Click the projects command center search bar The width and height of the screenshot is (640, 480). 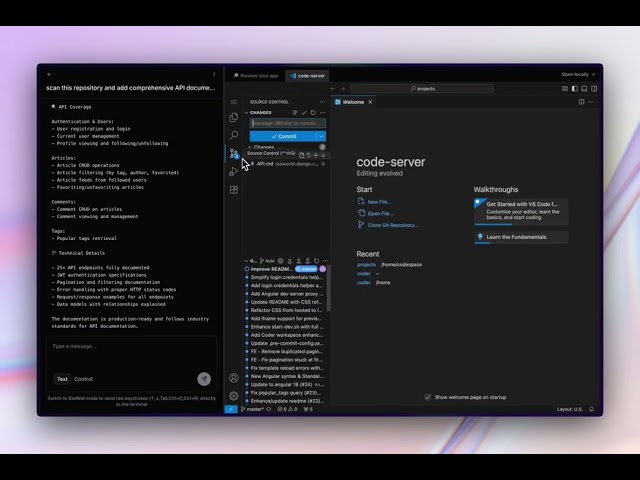tap(422, 89)
